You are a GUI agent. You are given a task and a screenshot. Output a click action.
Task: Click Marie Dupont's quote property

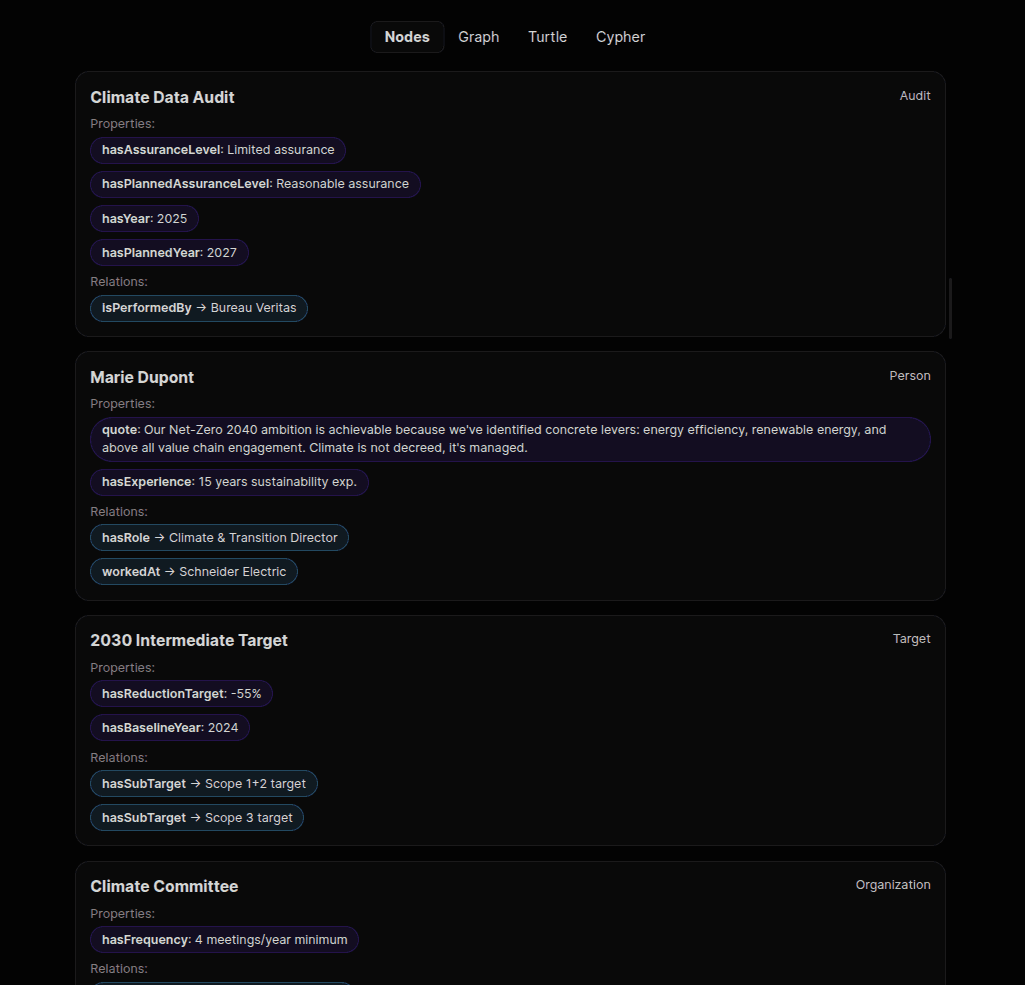point(509,439)
